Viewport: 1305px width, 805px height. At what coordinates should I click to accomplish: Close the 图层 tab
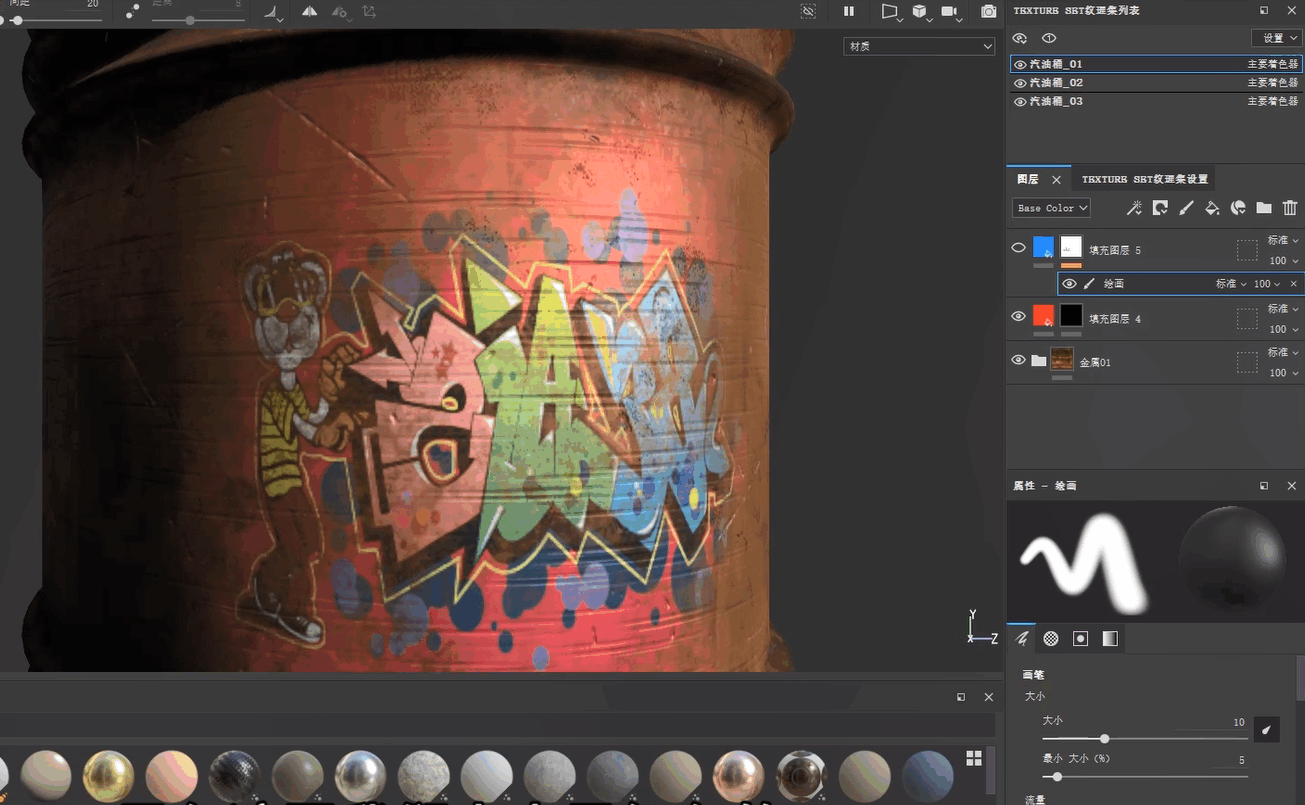pyautogui.click(x=1056, y=180)
